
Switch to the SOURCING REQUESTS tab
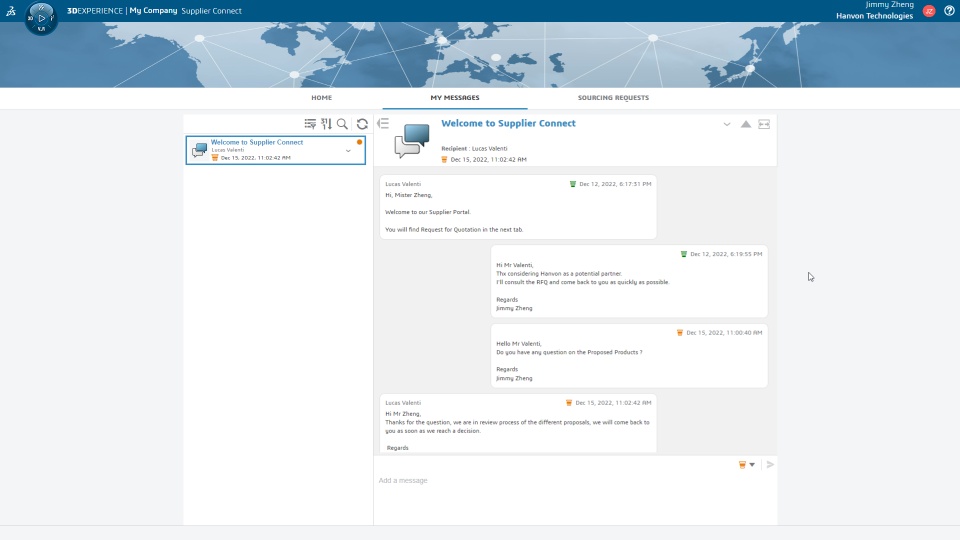(613, 97)
